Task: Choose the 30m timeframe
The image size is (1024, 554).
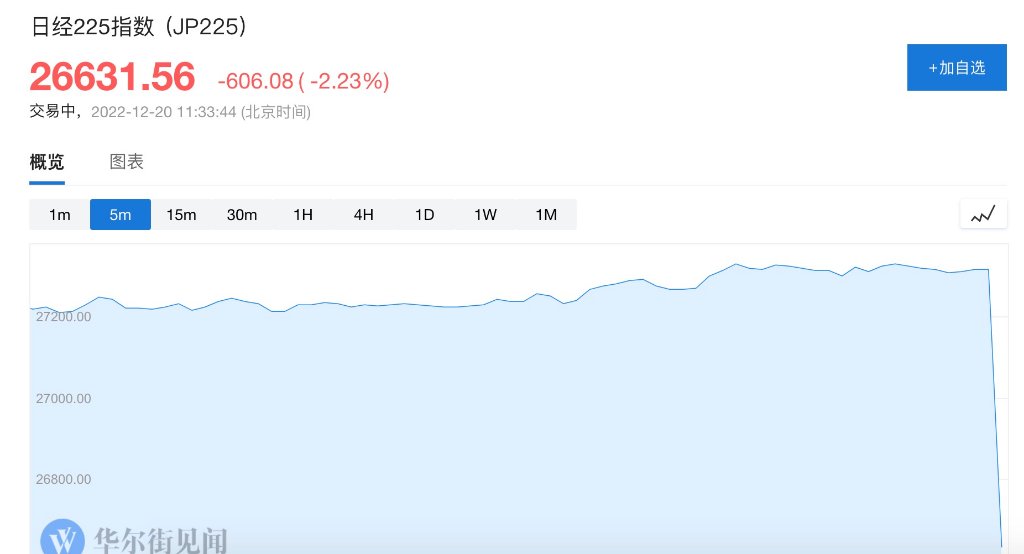Action: pos(242,215)
